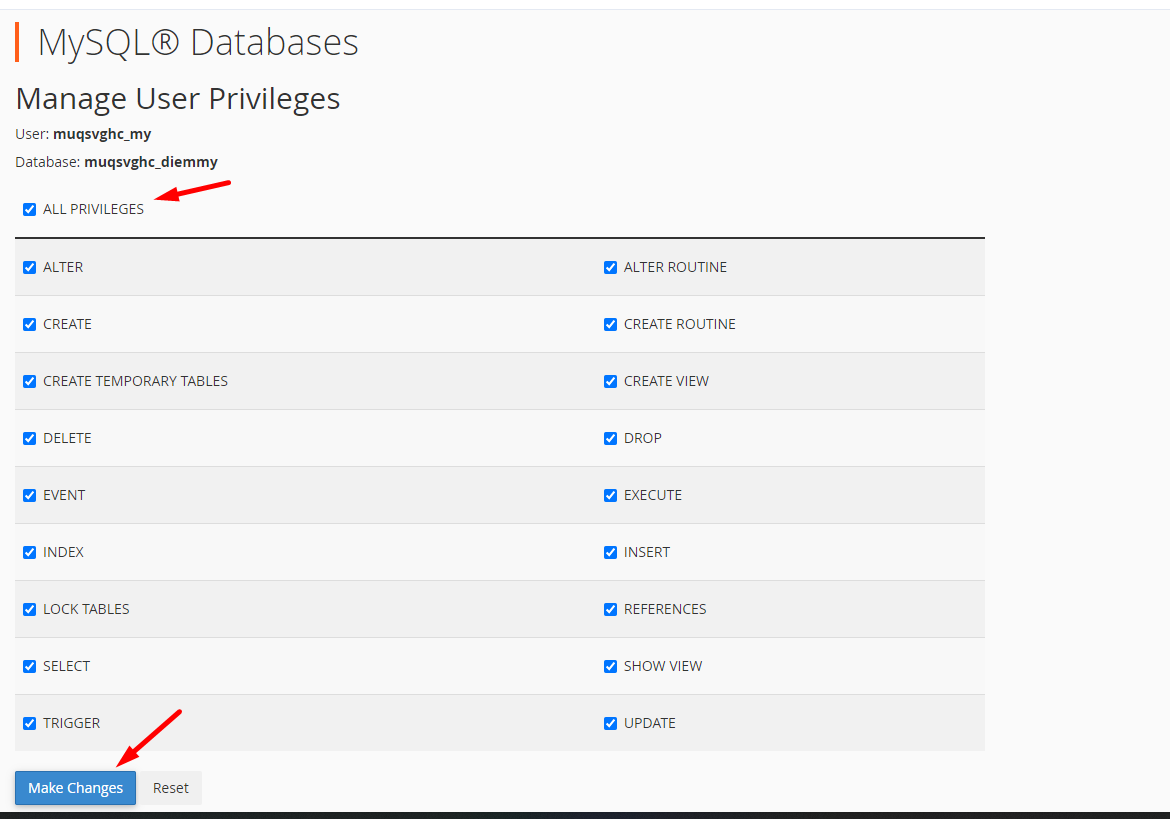Uncheck the EXECUTE privilege
This screenshot has height=819, width=1170.
pyautogui.click(x=611, y=496)
